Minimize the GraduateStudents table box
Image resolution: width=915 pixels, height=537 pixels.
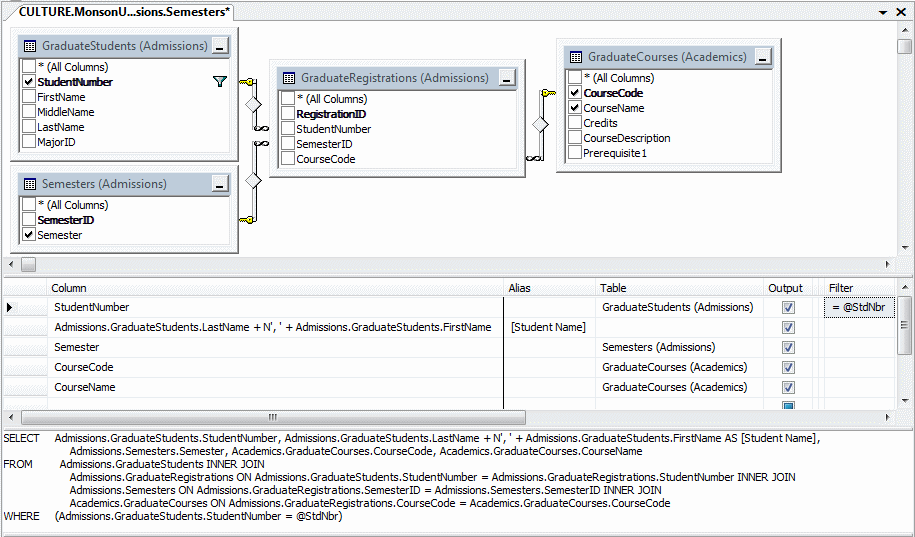pos(219,47)
